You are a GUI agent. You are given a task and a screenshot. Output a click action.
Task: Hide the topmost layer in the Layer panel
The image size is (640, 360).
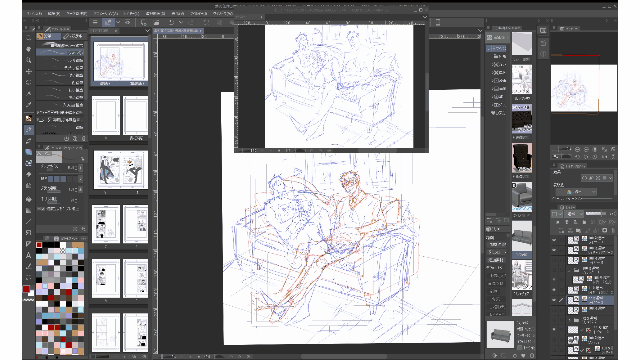pyautogui.click(x=554, y=240)
